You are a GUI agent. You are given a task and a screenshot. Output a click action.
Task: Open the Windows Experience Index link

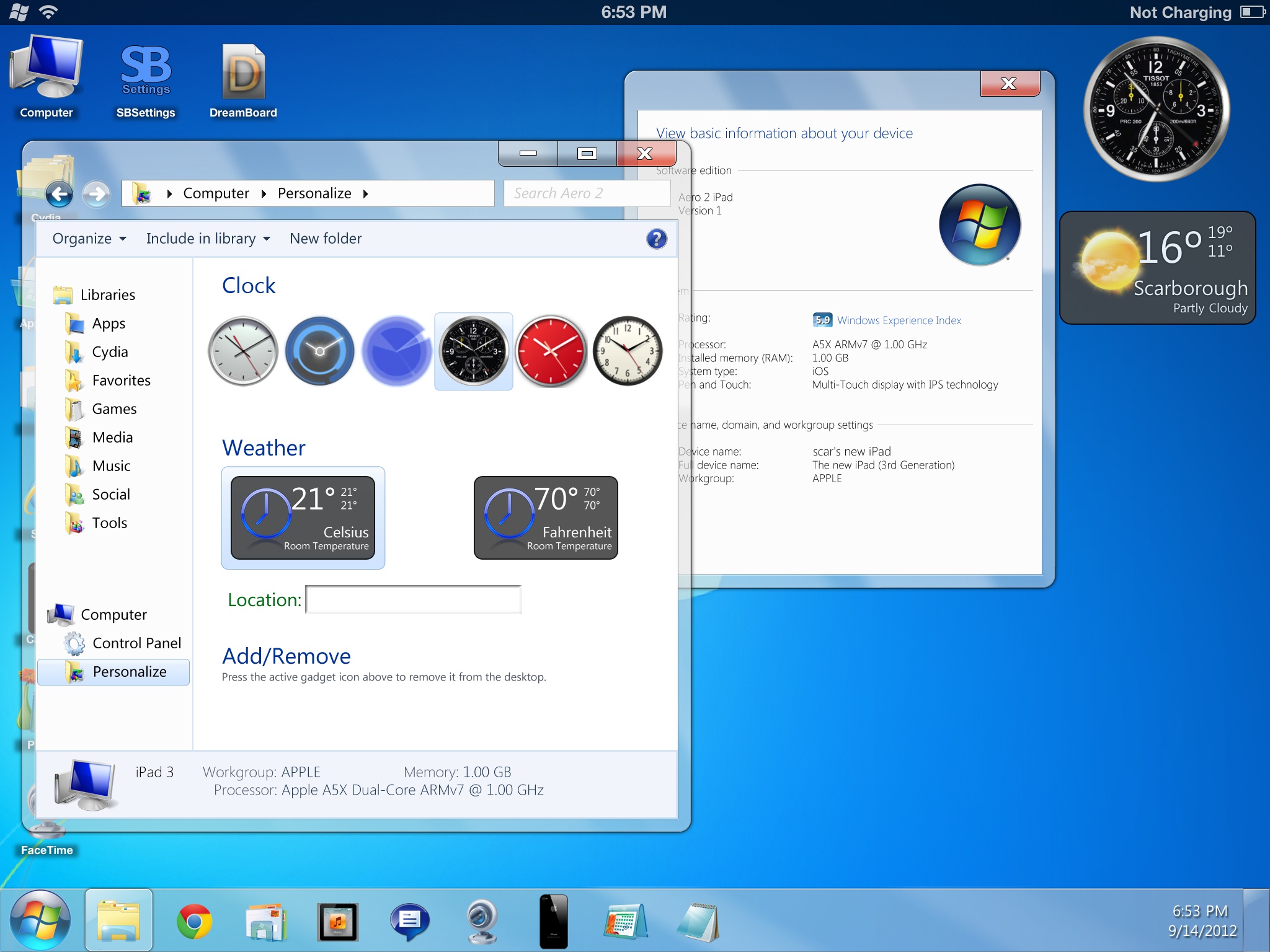coord(899,320)
